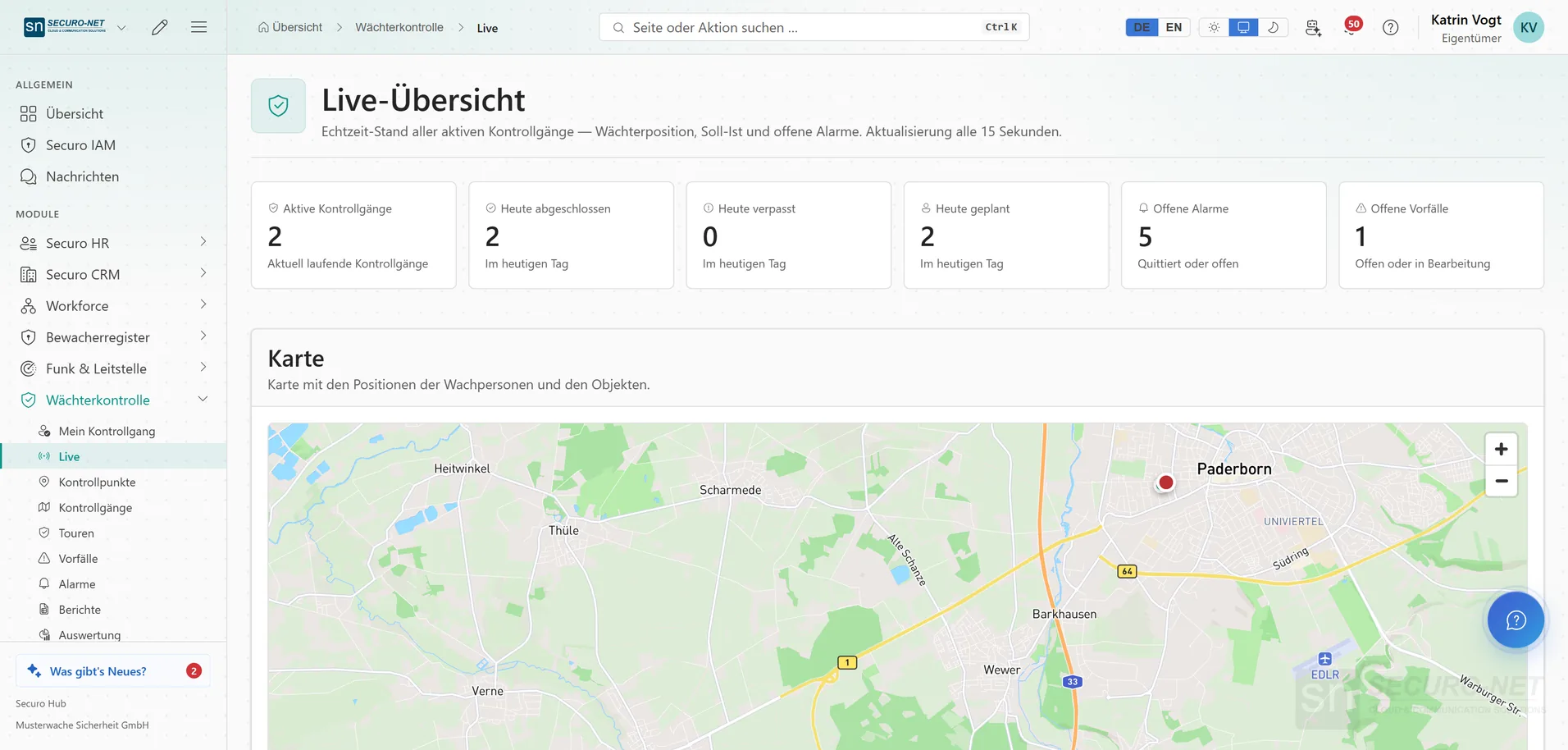Click the search field Seite oder Aktion suchen
Image resolution: width=1568 pixels, height=750 pixels.
[814, 27]
